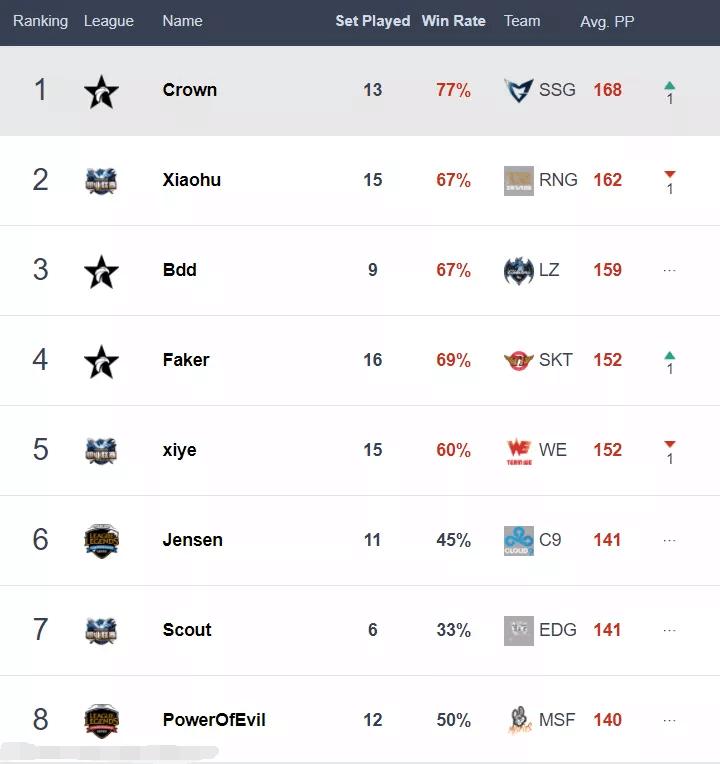Click the MSF team logo icon
Viewport: 720px width, 764px height.
pos(519,720)
